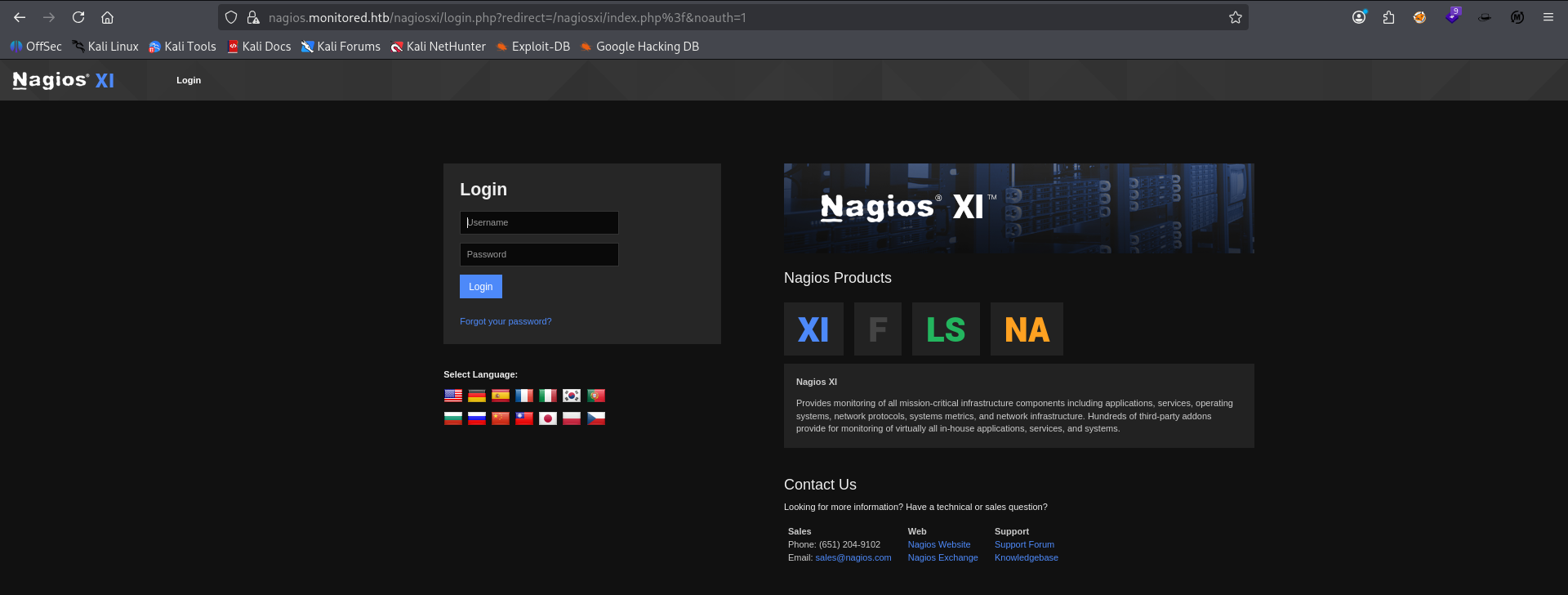Viewport: 1568px width, 595px height.
Task: Open the Kali Docs bookmark
Action: 259,47
